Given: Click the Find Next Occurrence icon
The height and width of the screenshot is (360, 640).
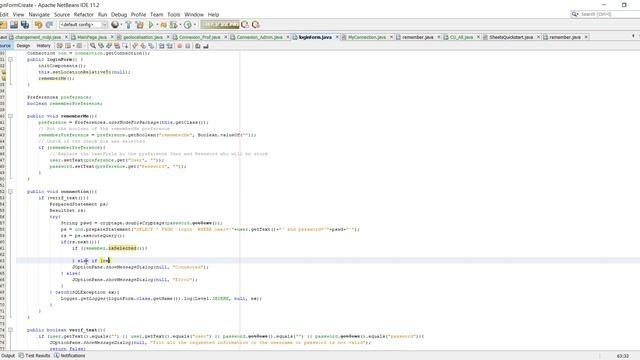Looking at the screenshot, I should 109,46.
